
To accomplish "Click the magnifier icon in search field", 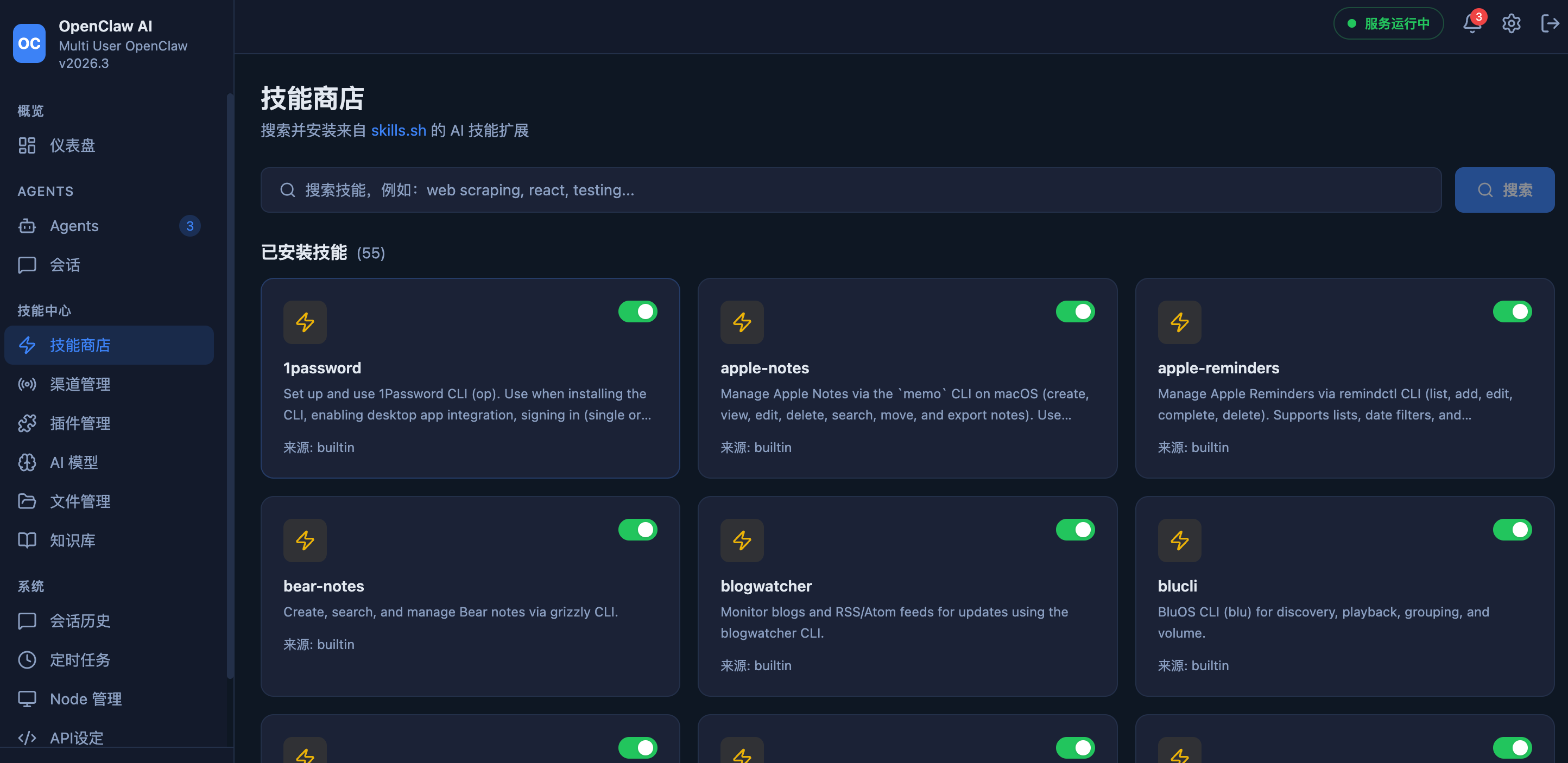I will (x=287, y=190).
